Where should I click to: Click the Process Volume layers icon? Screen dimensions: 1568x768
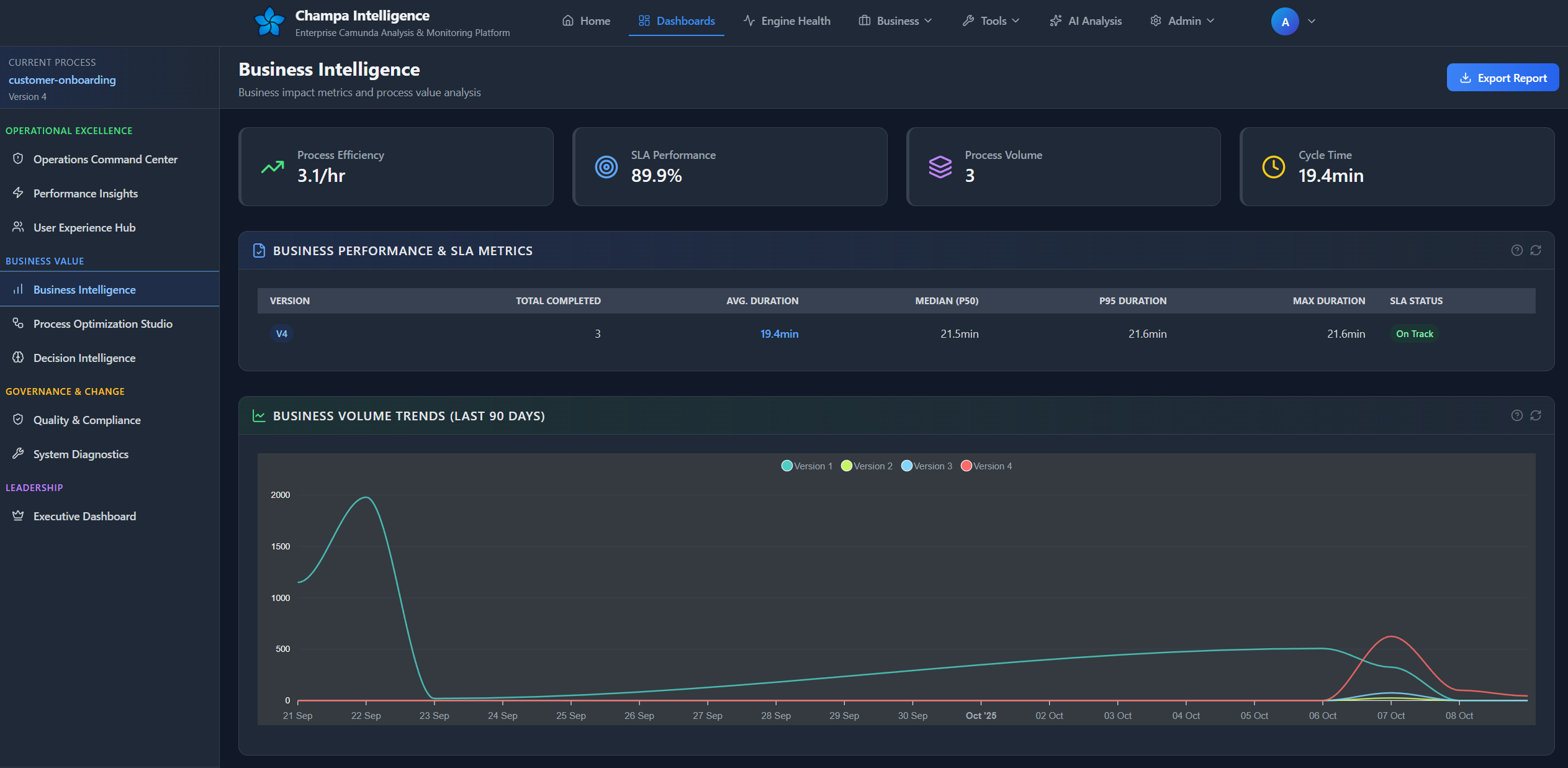pyautogui.click(x=940, y=167)
